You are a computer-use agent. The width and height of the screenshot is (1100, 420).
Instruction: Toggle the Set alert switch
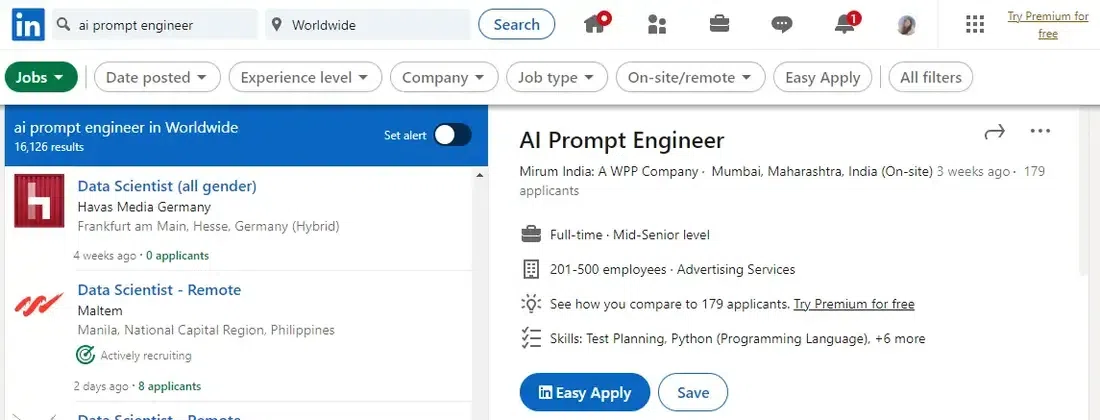coord(452,135)
